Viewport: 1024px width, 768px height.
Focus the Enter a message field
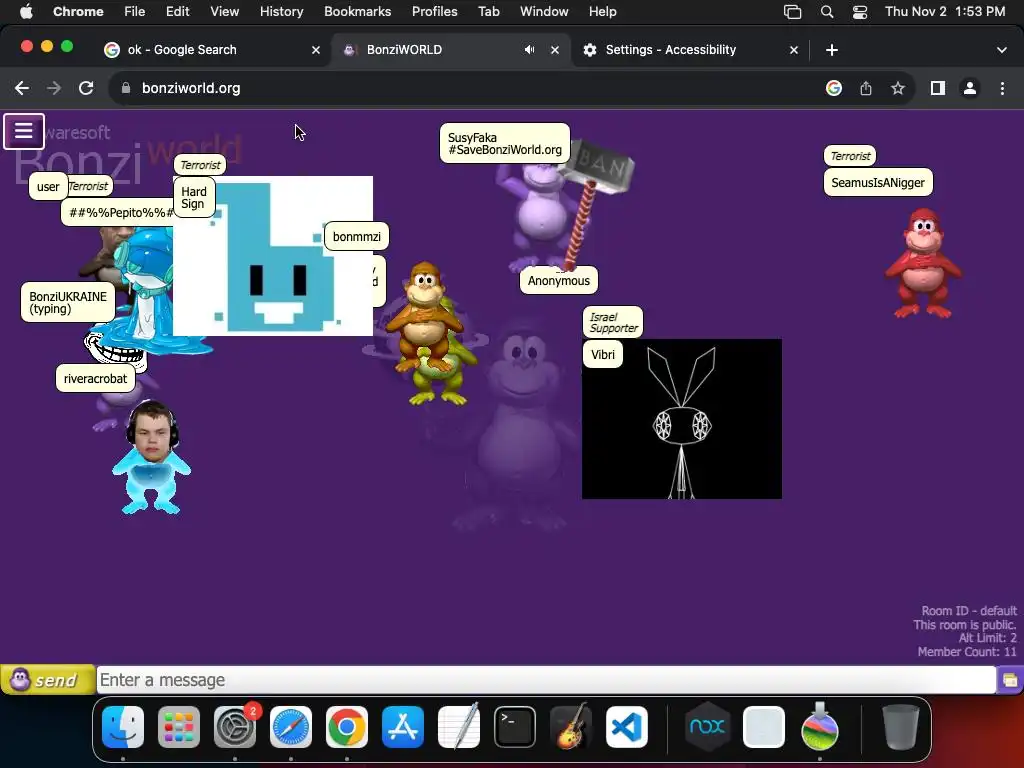pos(546,680)
